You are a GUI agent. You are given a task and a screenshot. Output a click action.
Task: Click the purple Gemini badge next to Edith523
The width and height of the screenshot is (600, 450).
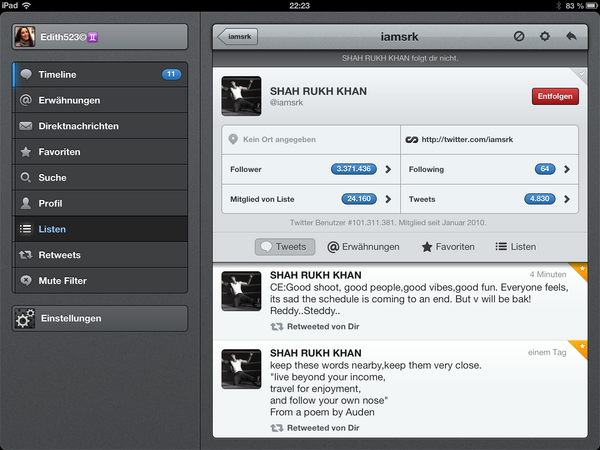click(93, 37)
